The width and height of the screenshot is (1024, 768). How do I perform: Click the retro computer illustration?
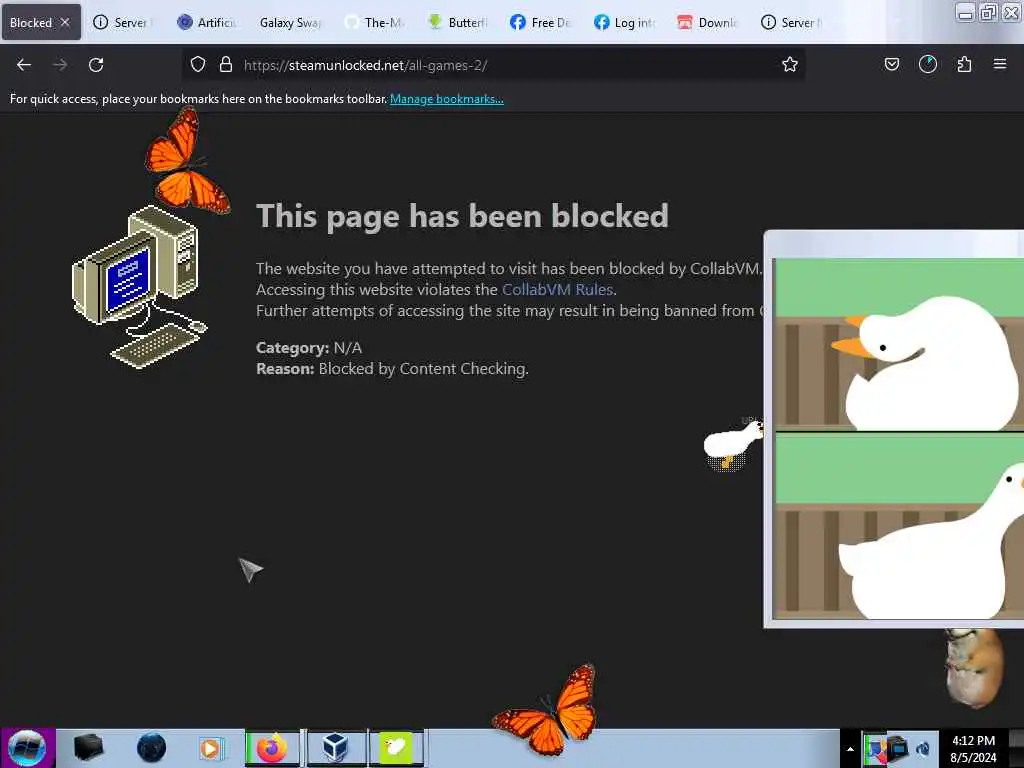[140, 287]
